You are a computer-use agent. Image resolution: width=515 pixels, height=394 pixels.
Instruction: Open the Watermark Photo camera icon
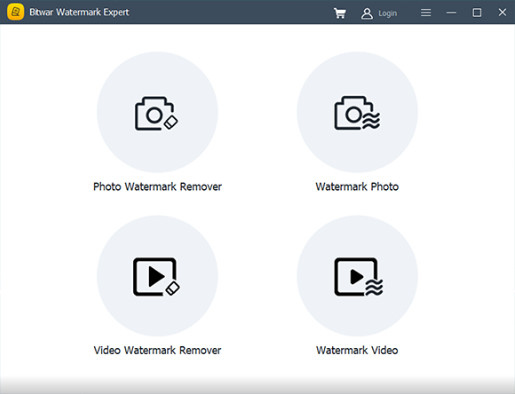[x=357, y=112]
